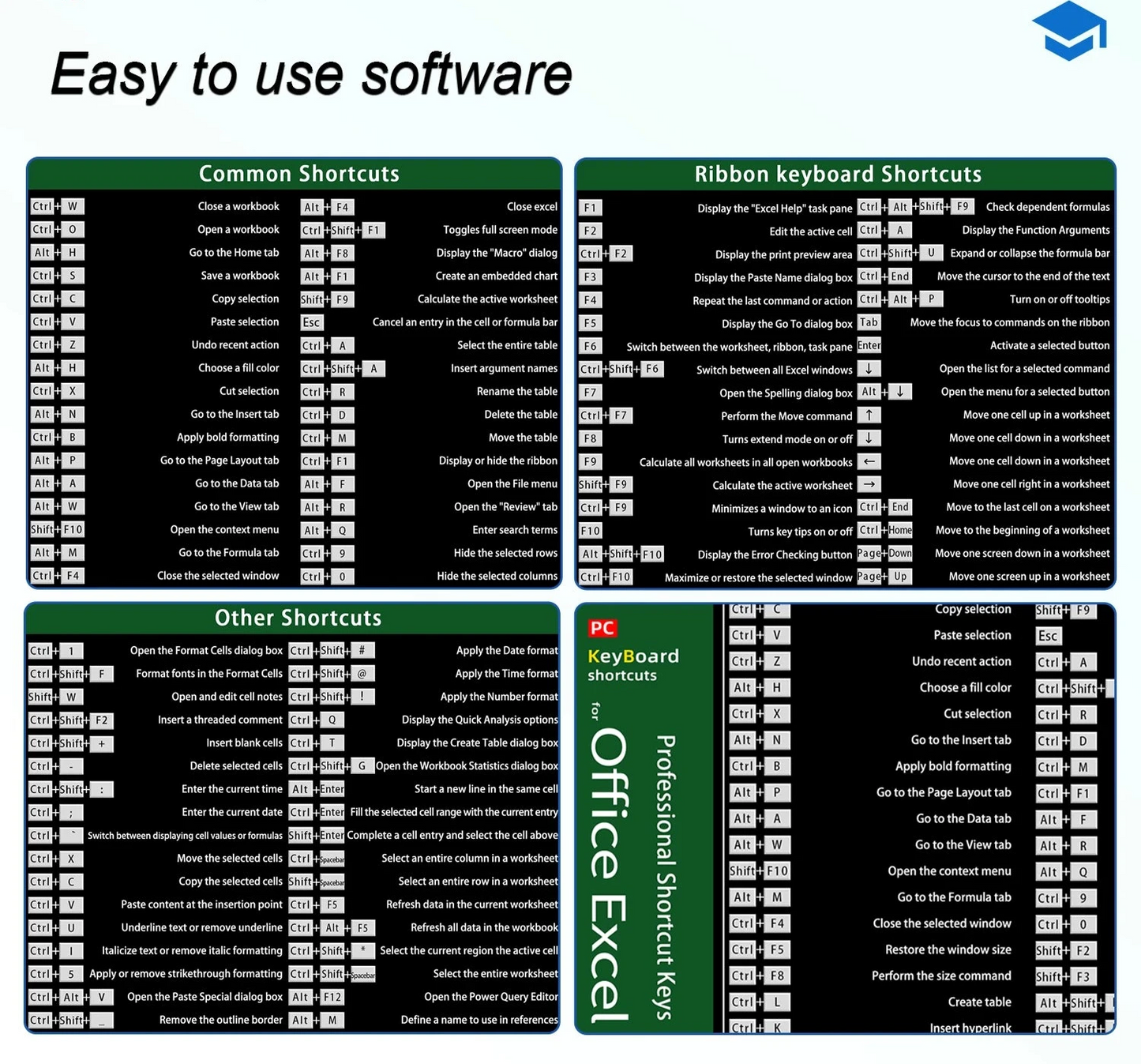Click 'Open the Format Cells dialog box' text

click(206, 651)
